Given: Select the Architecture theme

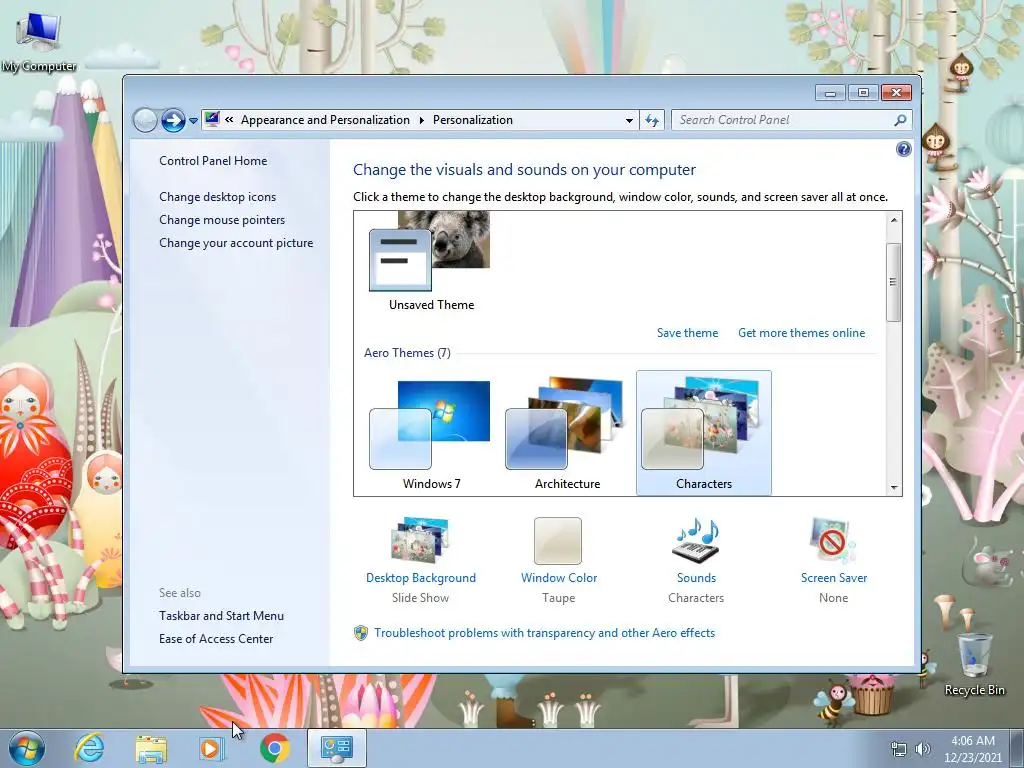Looking at the screenshot, I should pyautogui.click(x=567, y=434).
